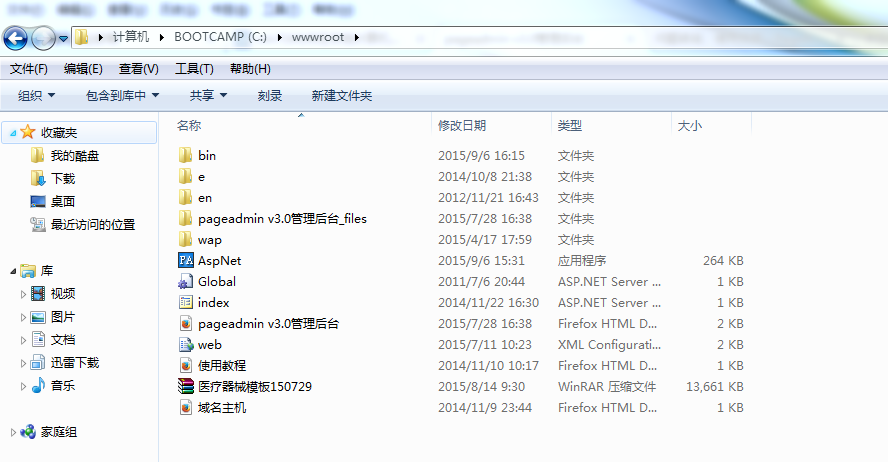Open the 工具(T) menu
The height and width of the screenshot is (462, 888).
(x=194, y=69)
